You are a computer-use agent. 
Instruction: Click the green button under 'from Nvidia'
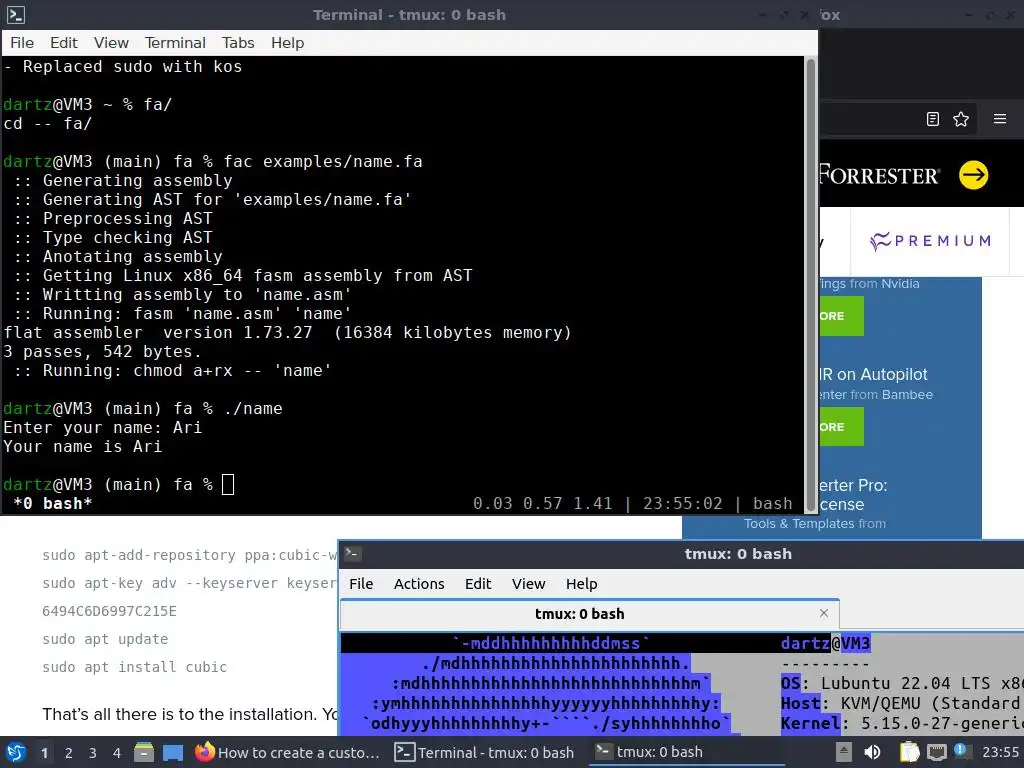coord(842,316)
